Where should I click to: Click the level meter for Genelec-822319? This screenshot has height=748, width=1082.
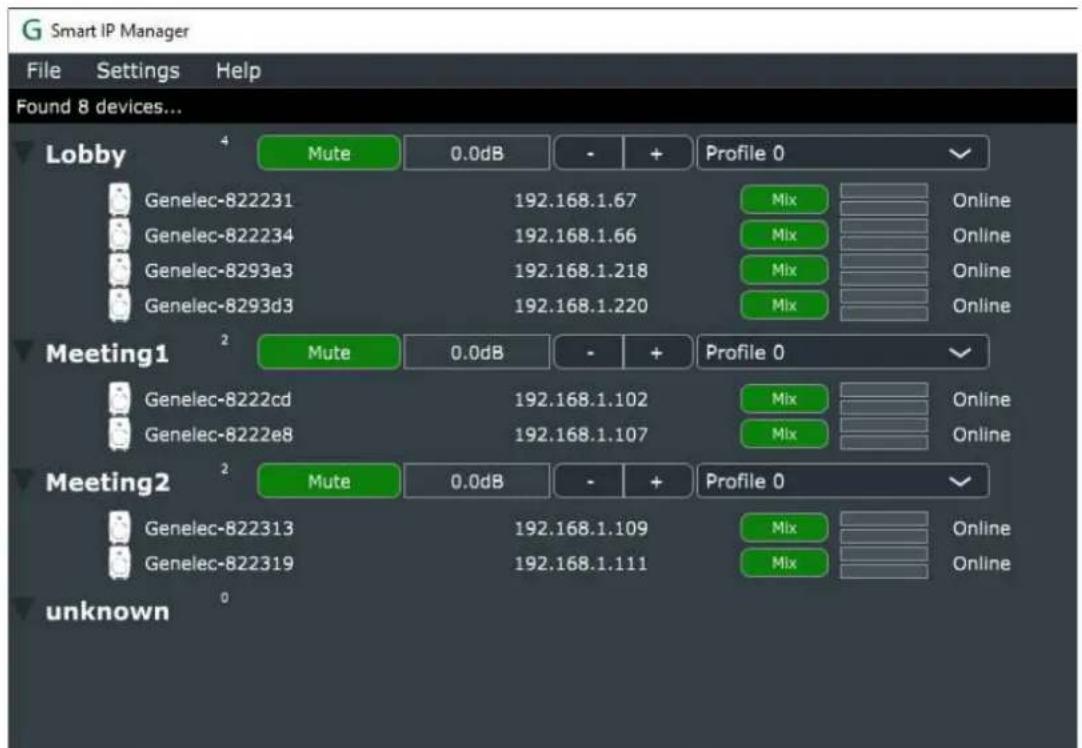[x=884, y=563]
